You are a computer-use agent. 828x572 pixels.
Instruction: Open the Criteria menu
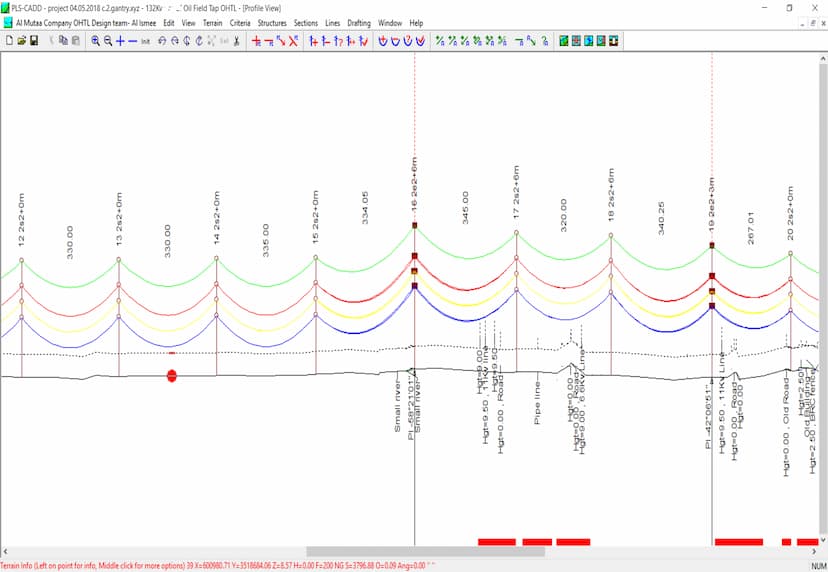240,23
